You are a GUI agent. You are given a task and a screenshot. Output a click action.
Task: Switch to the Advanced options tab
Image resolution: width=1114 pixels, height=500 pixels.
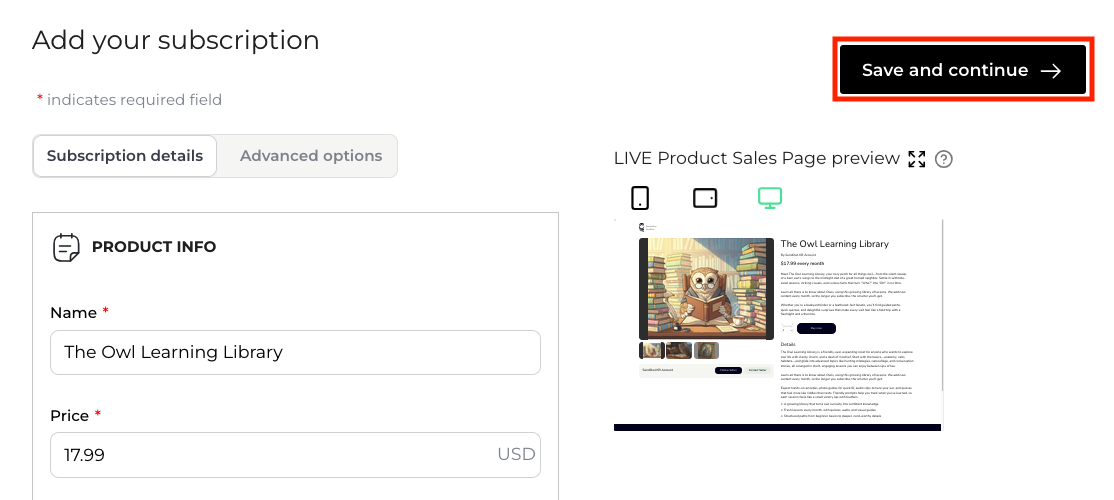pyautogui.click(x=310, y=156)
